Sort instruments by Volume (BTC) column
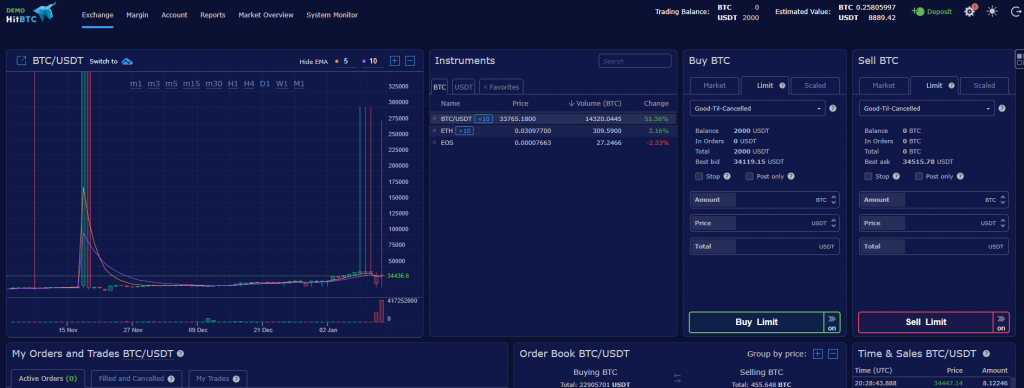The height and width of the screenshot is (388, 1024). [x=594, y=103]
